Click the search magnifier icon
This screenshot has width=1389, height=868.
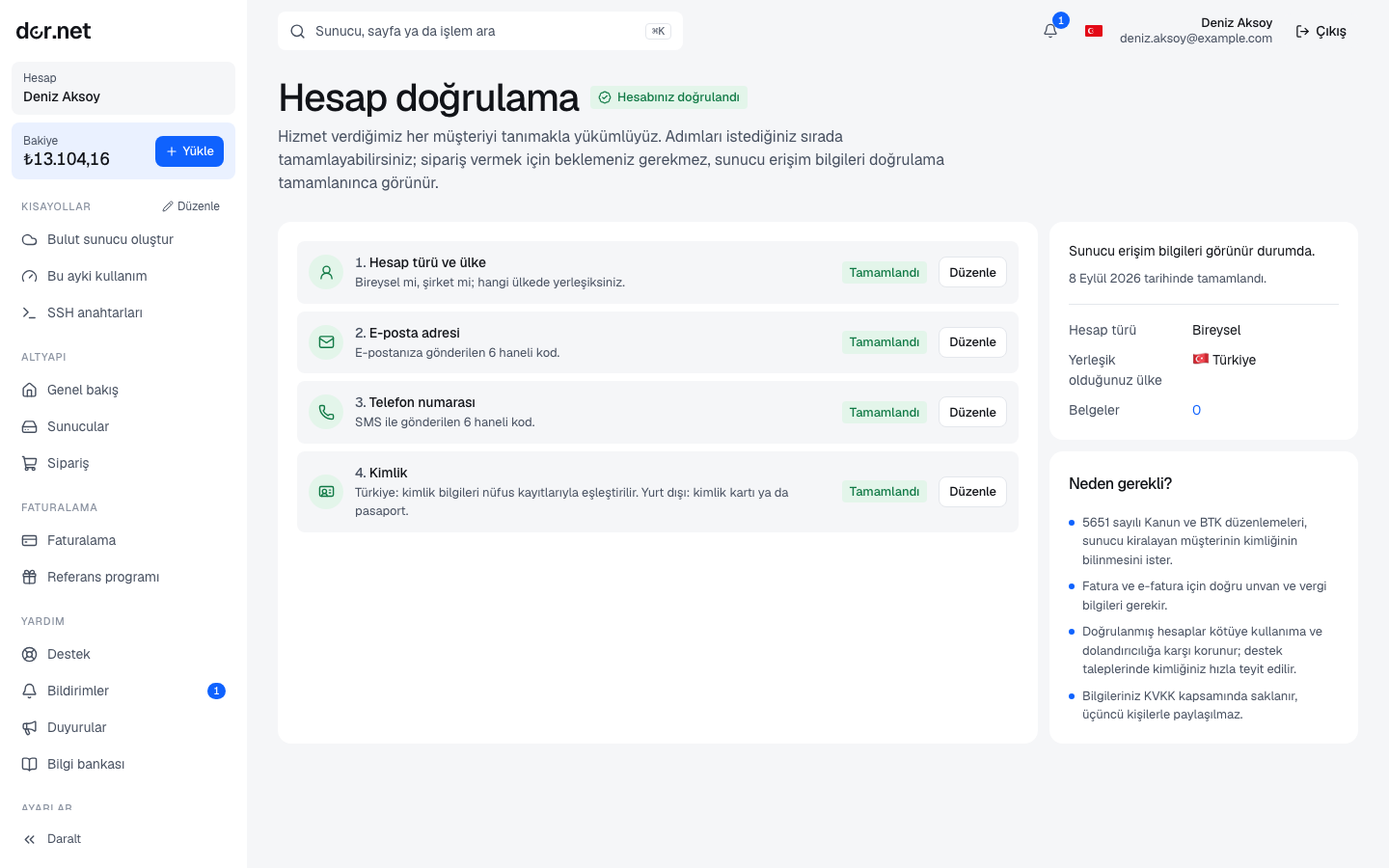(298, 31)
